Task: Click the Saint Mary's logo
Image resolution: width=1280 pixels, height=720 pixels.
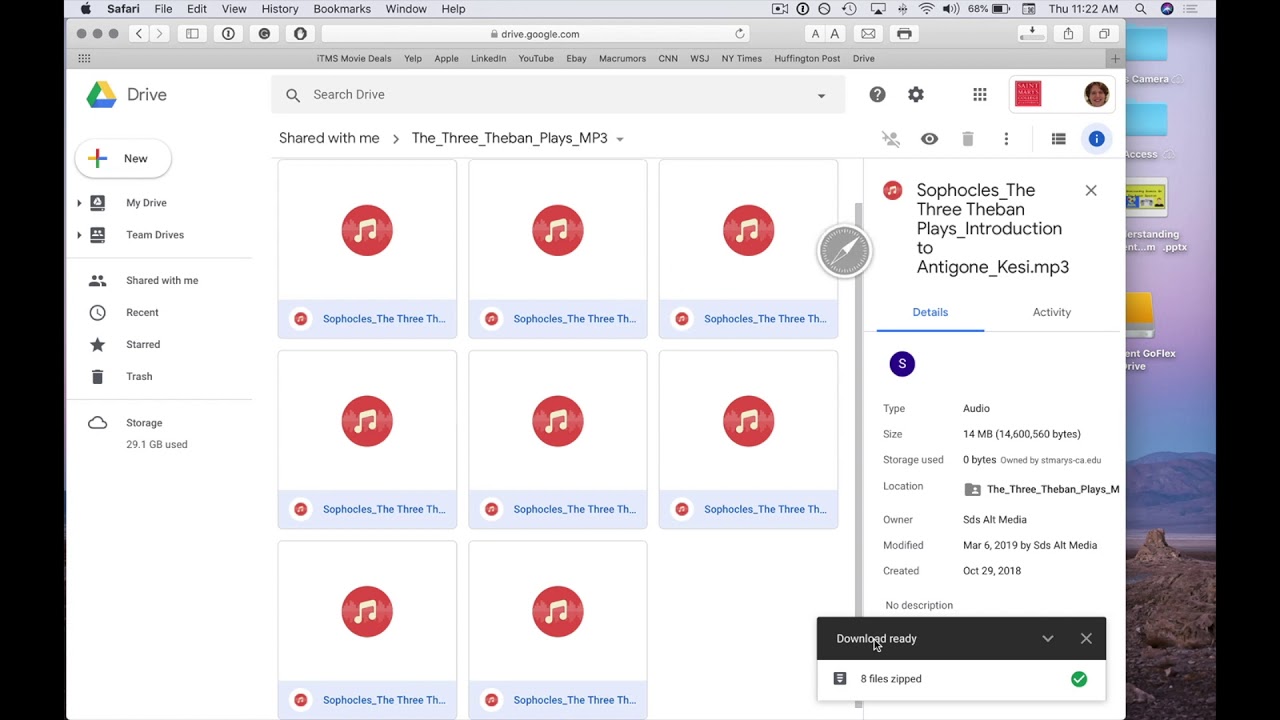Action: tap(1028, 94)
